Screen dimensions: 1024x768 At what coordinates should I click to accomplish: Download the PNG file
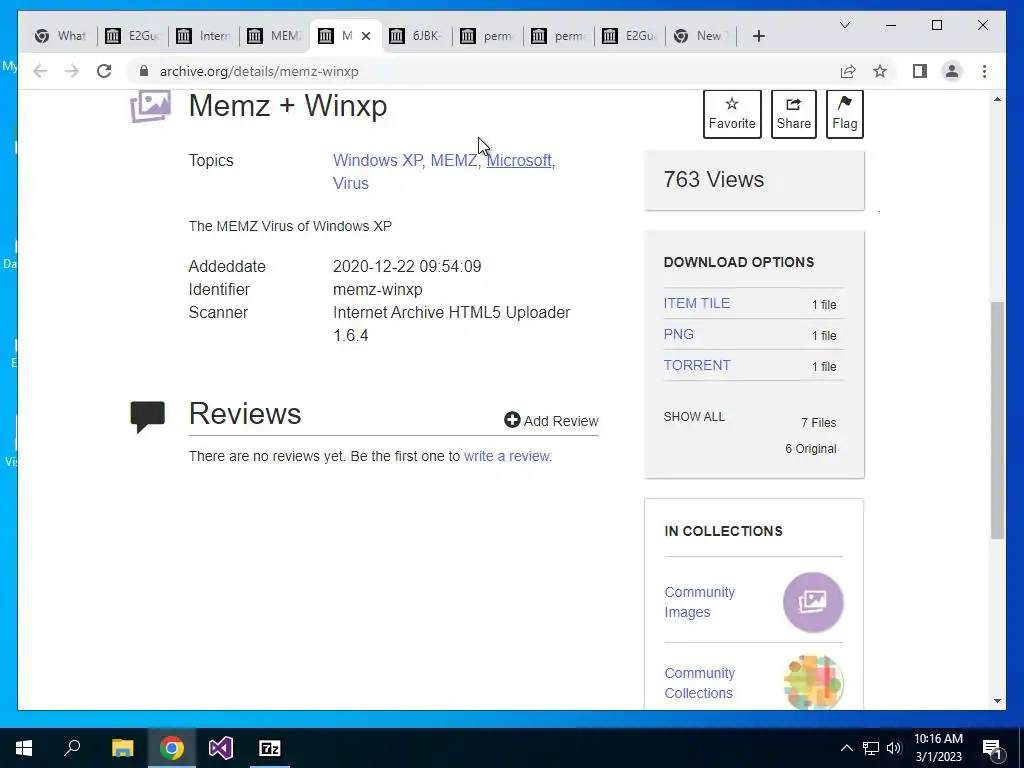coord(679,334)
